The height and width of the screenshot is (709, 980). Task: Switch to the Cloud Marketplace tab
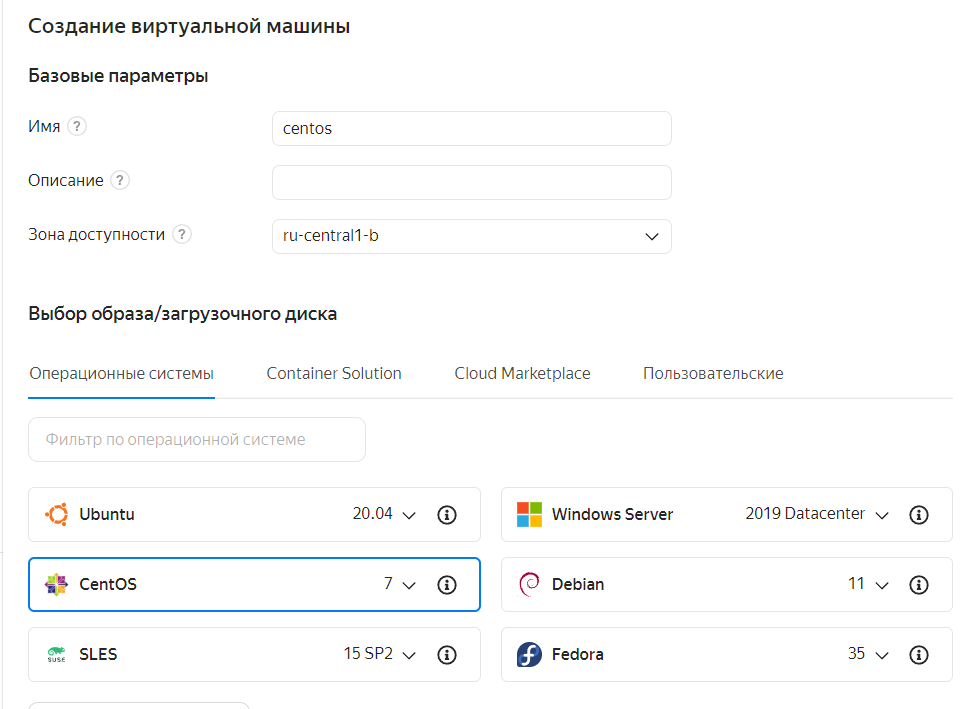522,373
